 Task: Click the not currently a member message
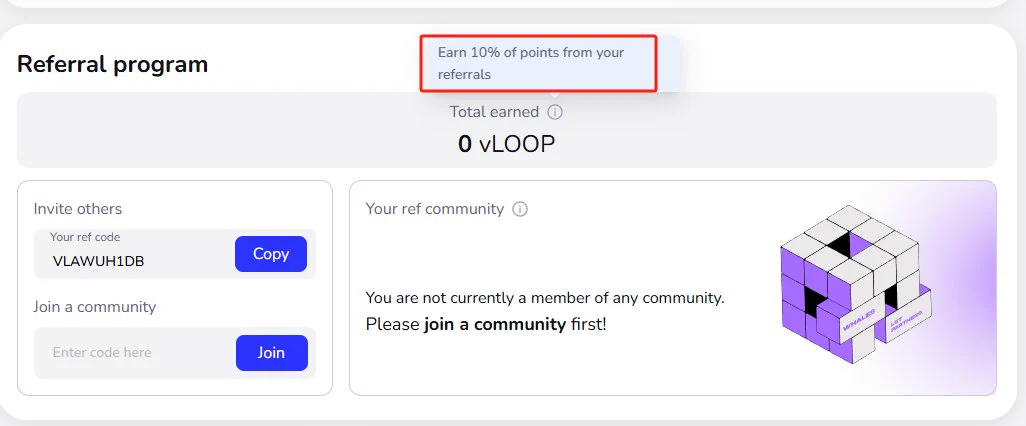(x=545, y=298)
